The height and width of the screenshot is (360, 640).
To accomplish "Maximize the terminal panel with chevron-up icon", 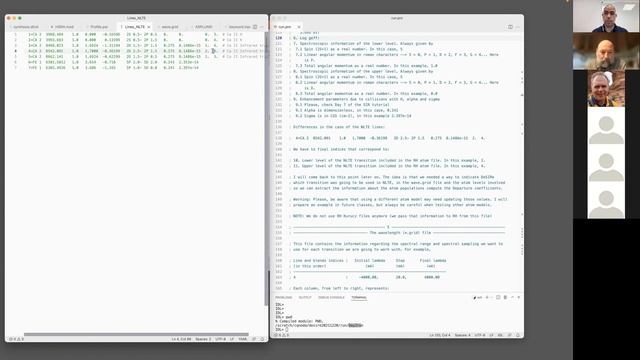I will pyautogui.click(x=512, y=298).
